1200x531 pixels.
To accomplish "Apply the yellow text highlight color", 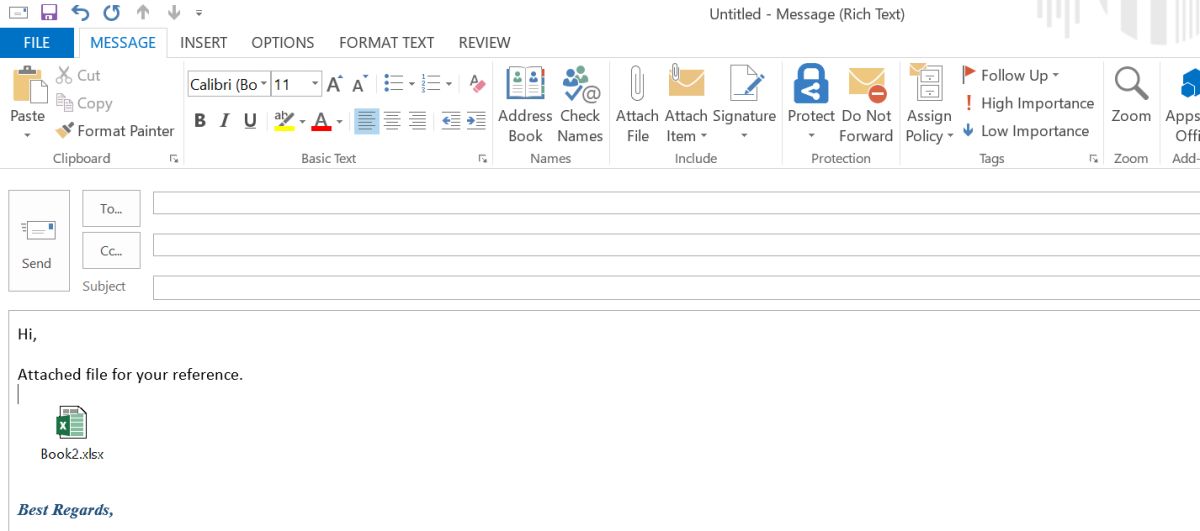I will pos(283,121).
